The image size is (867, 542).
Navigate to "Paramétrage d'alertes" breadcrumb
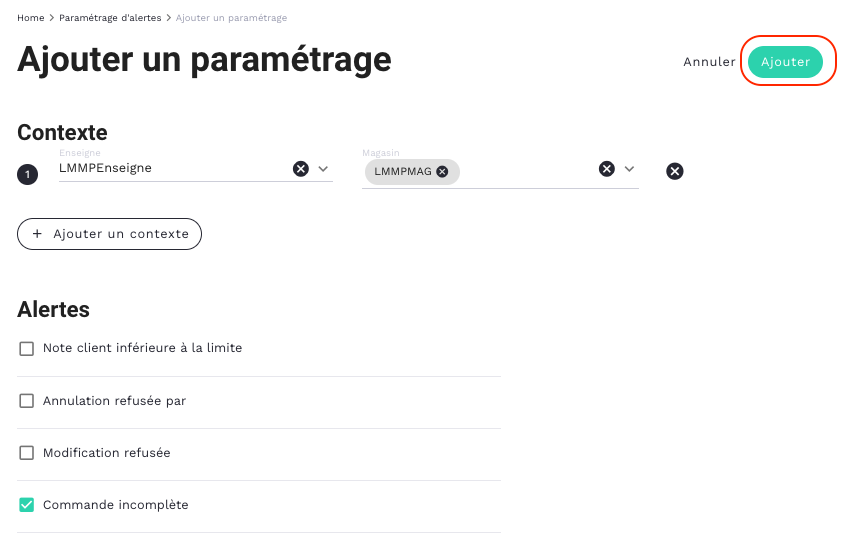coord(110,18)
